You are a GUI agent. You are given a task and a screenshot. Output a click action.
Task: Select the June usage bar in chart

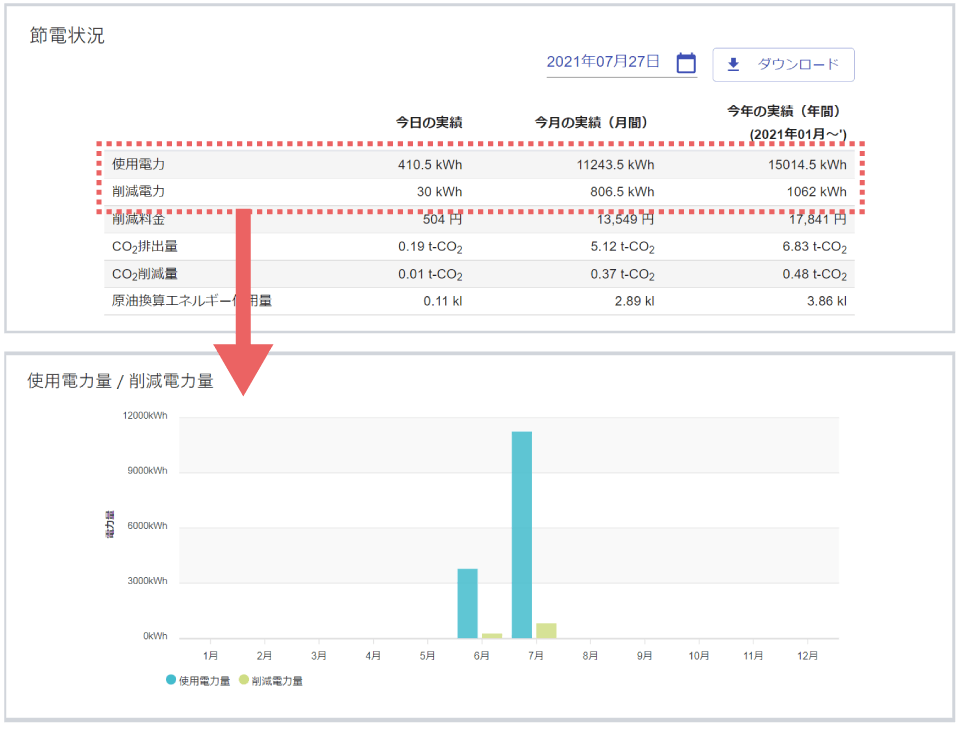(x=467, y=603)
